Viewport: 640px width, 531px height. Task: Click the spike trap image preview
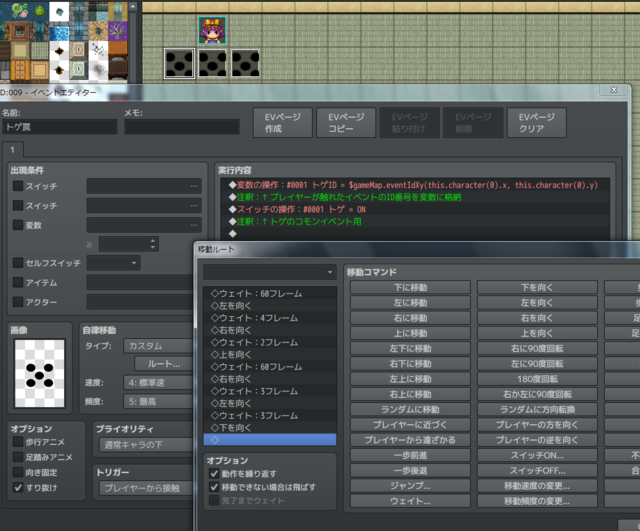coord(40,373)
